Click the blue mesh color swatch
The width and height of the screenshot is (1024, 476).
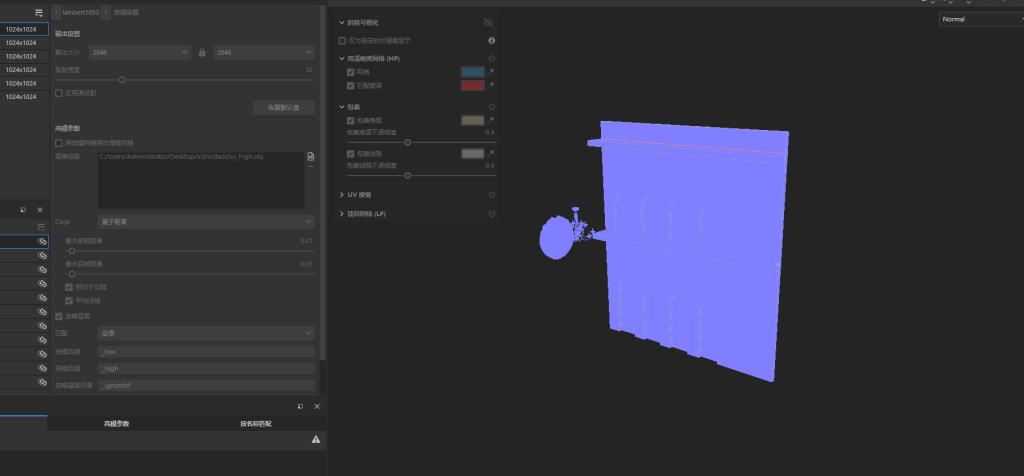tap(473, 72)
